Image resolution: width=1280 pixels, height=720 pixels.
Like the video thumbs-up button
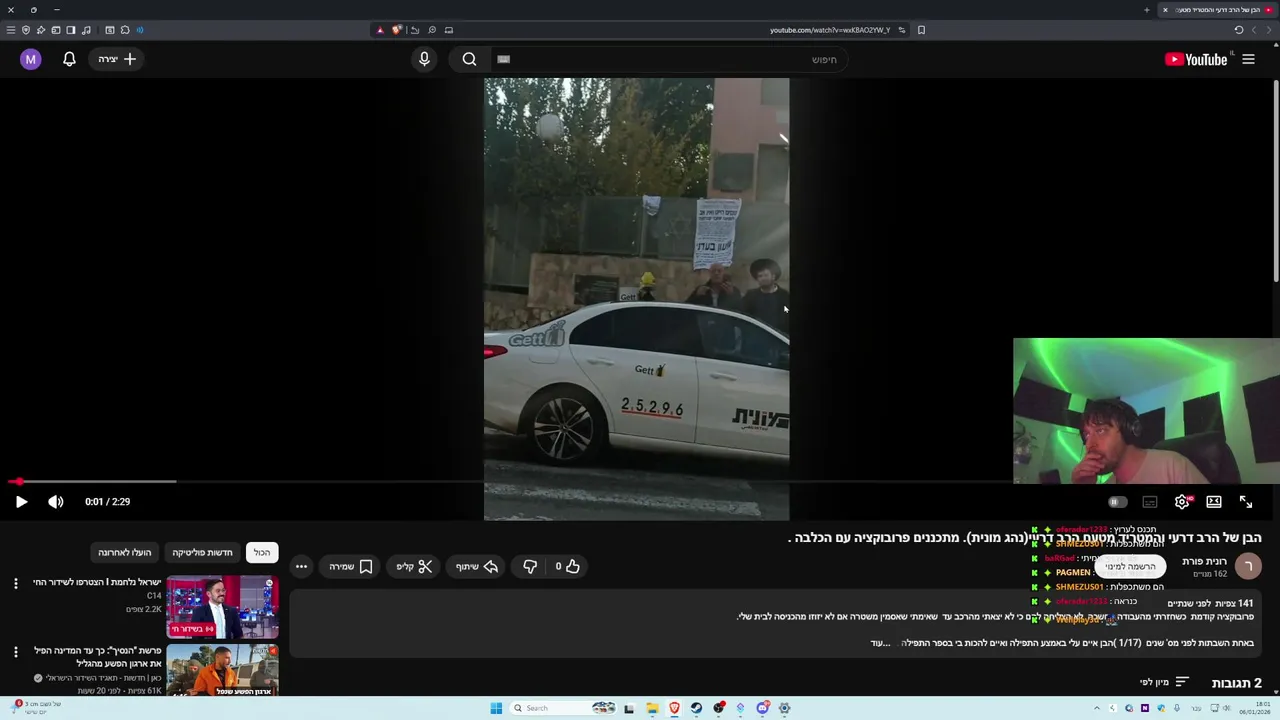pyautogui.click(x=567, y=566)
